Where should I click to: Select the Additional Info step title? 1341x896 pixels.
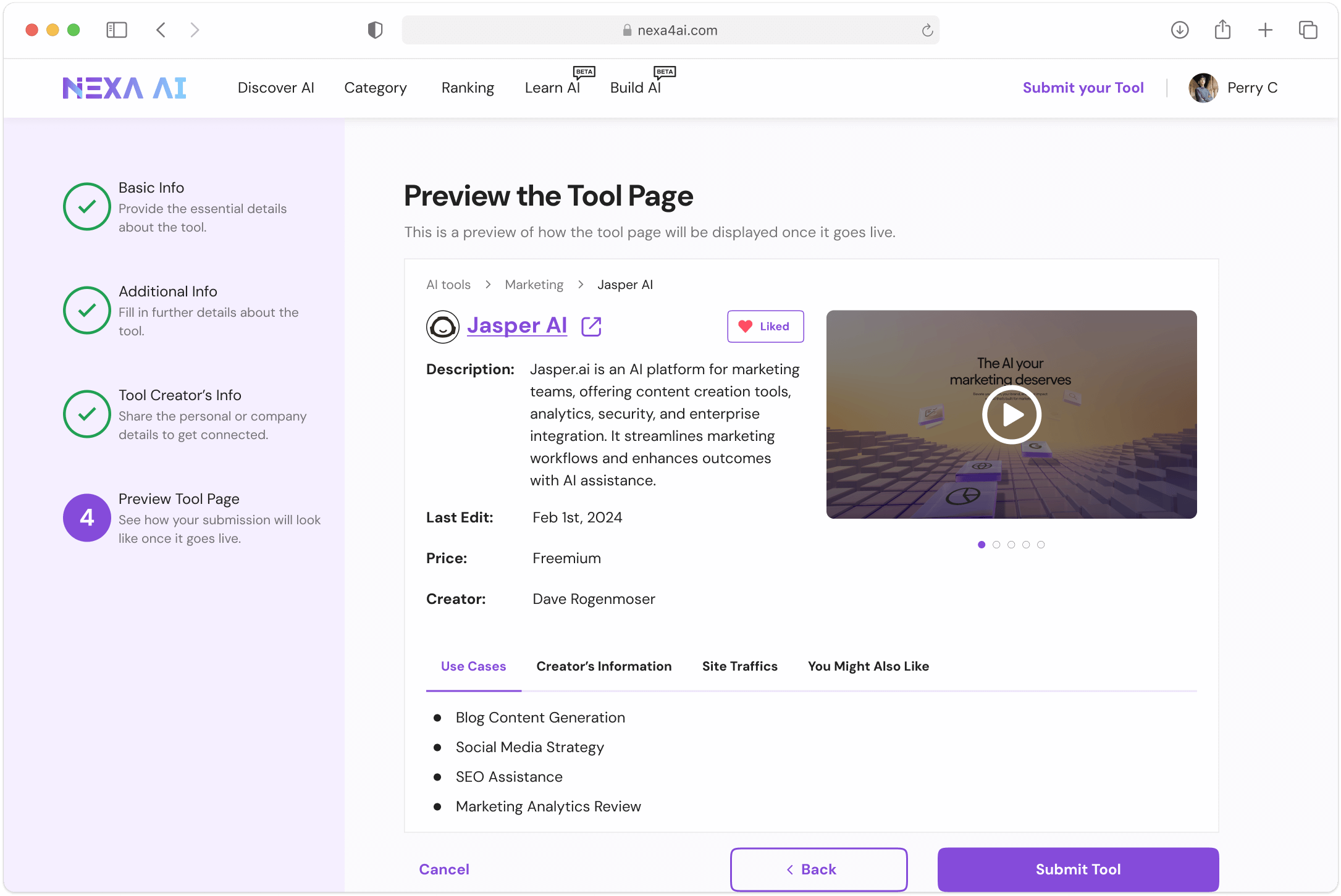coord(167,291)
